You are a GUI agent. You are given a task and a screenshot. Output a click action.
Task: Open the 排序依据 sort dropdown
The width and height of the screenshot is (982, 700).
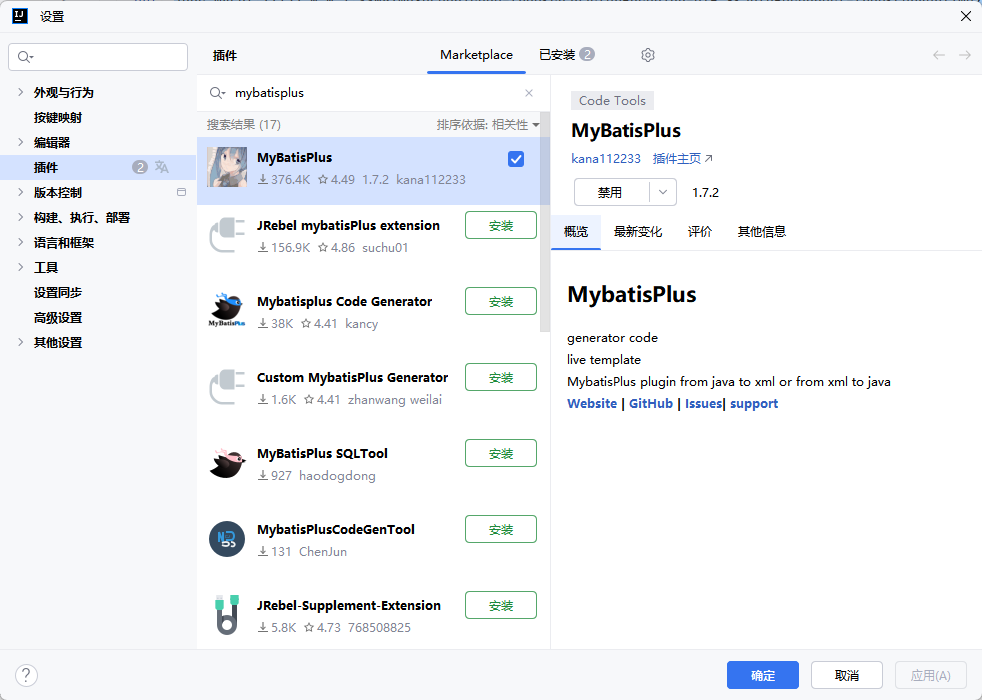pos(488,125)
